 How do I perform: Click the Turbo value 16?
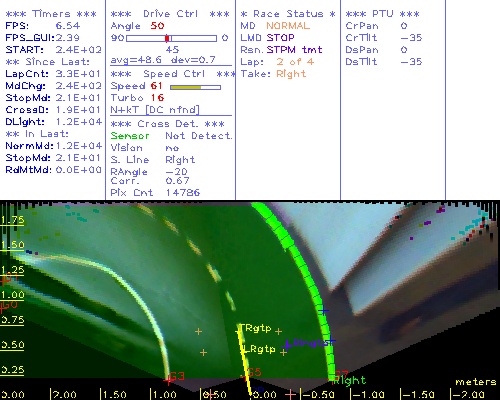(x=157, y=98)
